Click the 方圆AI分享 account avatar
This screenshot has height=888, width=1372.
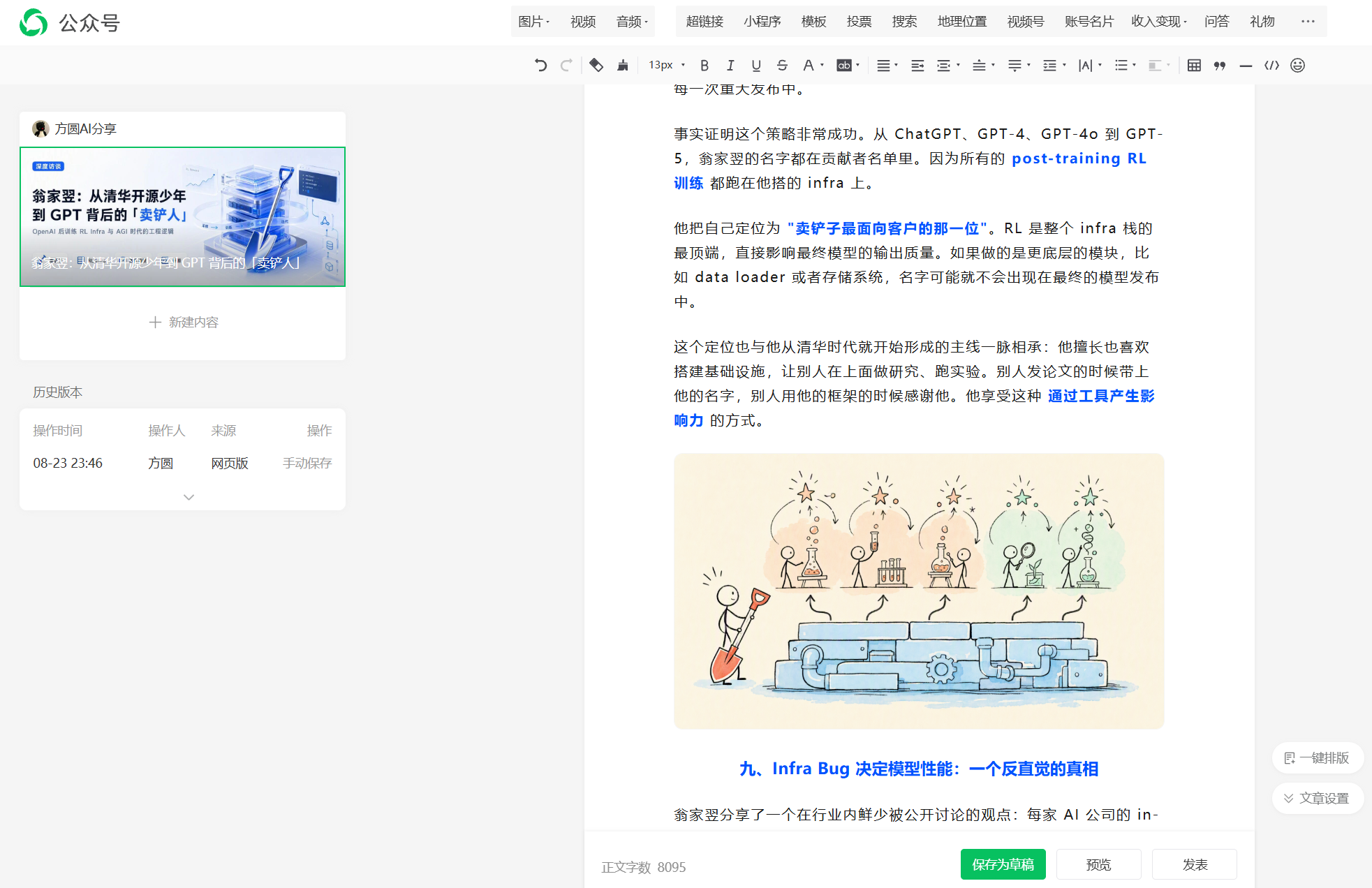[40, 128]
